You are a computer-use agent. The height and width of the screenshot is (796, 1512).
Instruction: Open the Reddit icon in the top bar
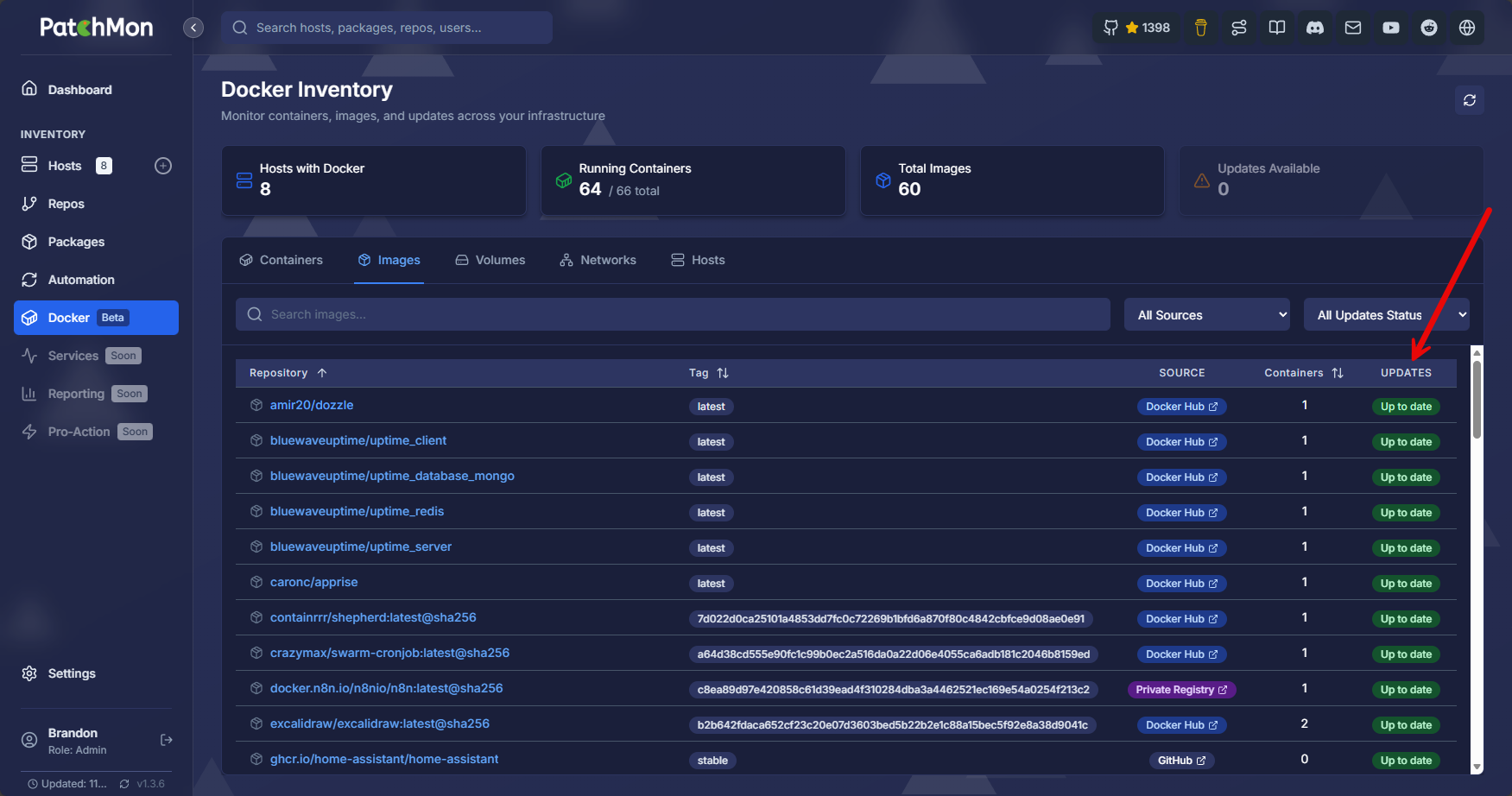(1429, 28)
